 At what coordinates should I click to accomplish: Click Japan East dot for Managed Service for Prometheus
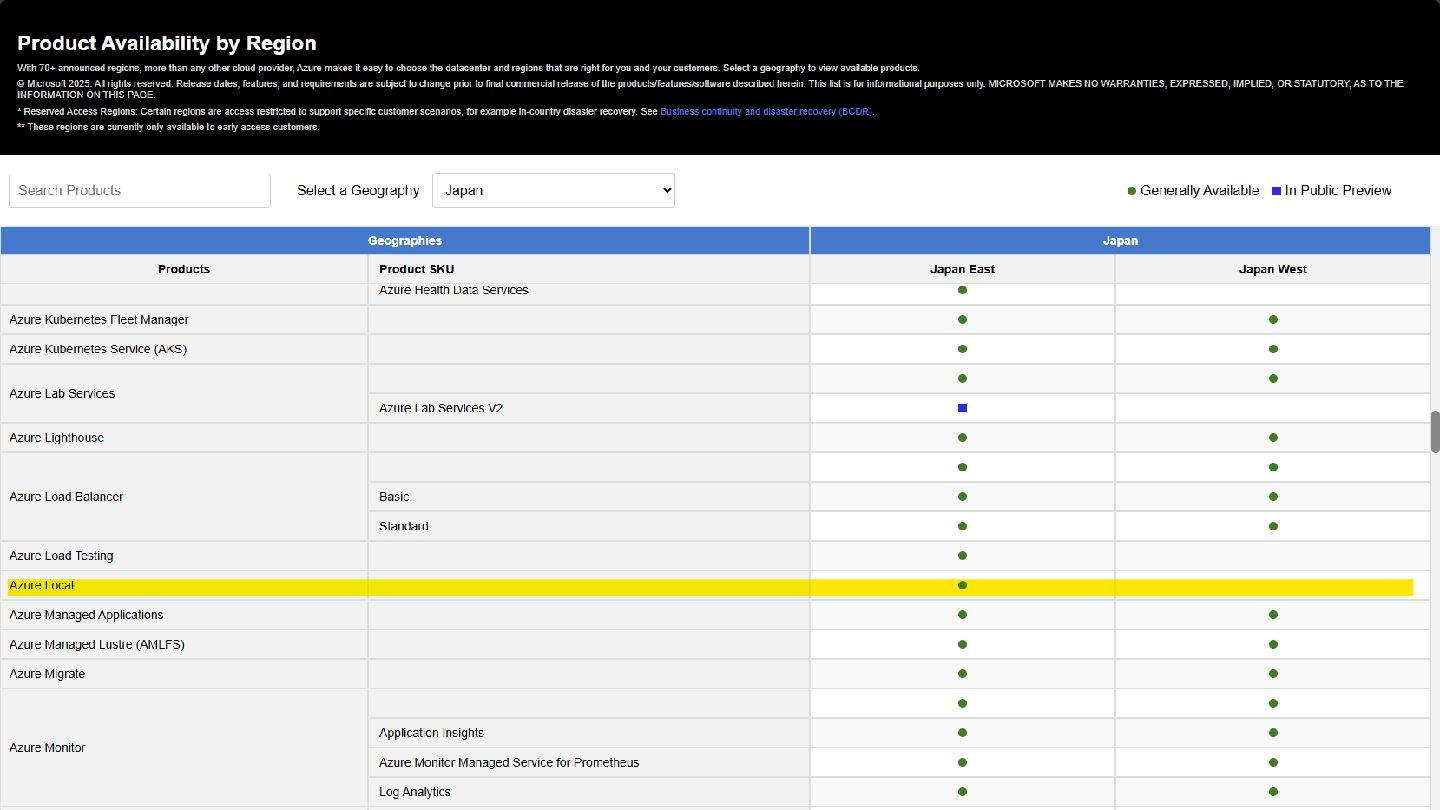(962, 762)
